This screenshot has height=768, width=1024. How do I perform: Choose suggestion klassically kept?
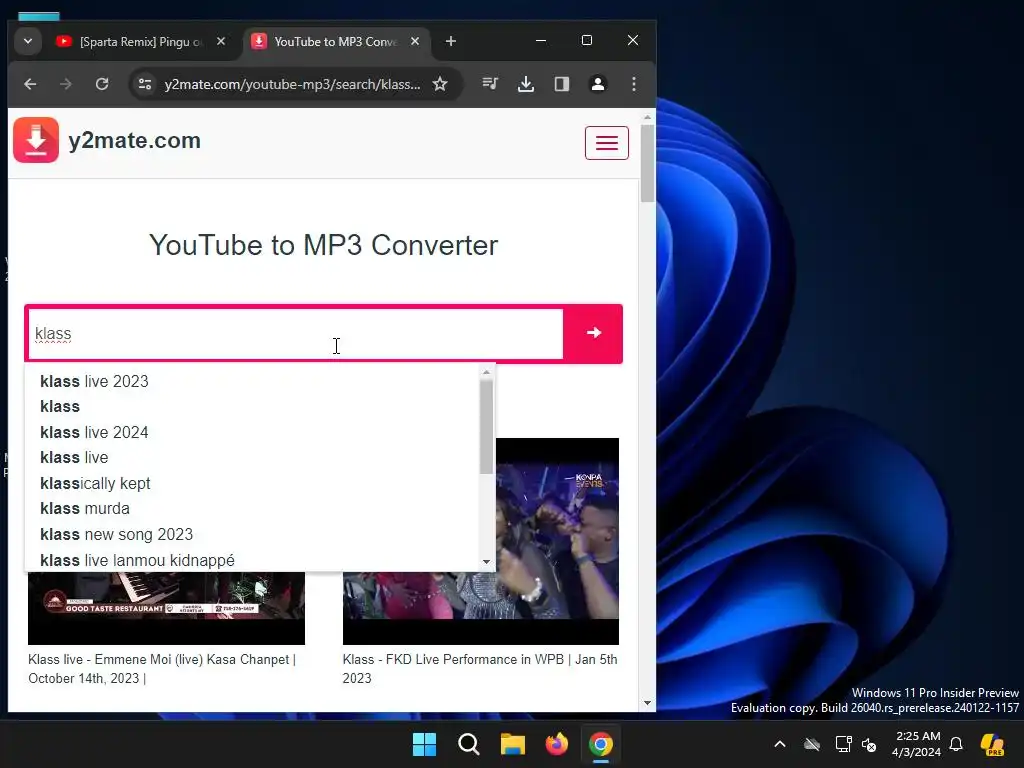252,483
